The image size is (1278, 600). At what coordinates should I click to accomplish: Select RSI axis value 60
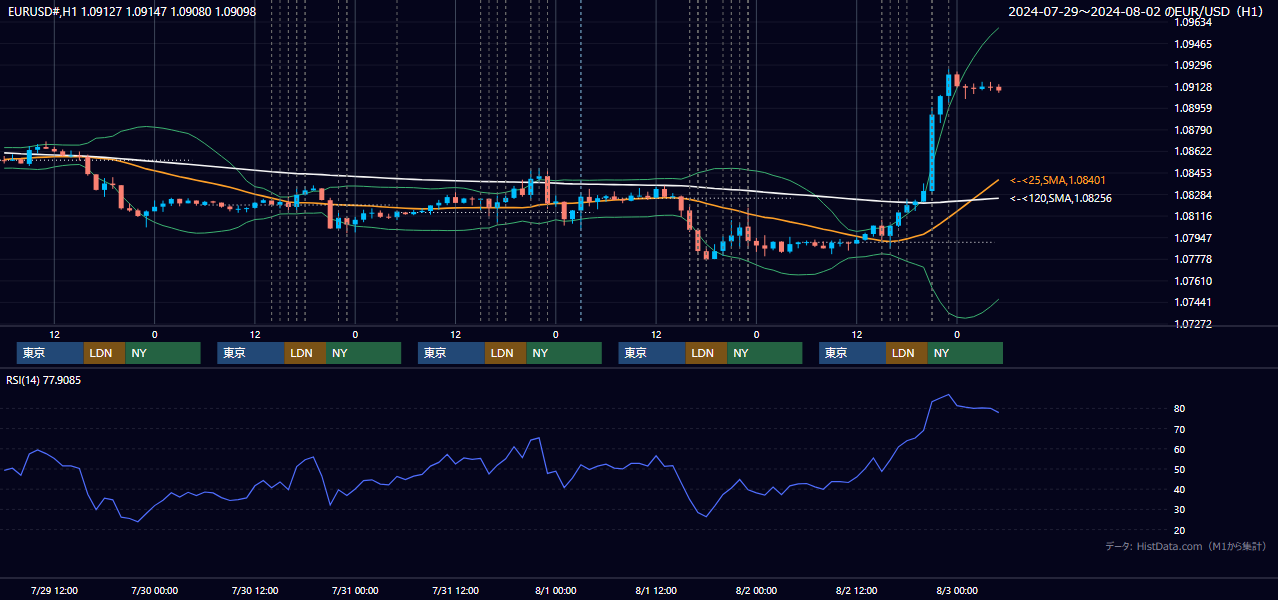(x=1180, y=449)
